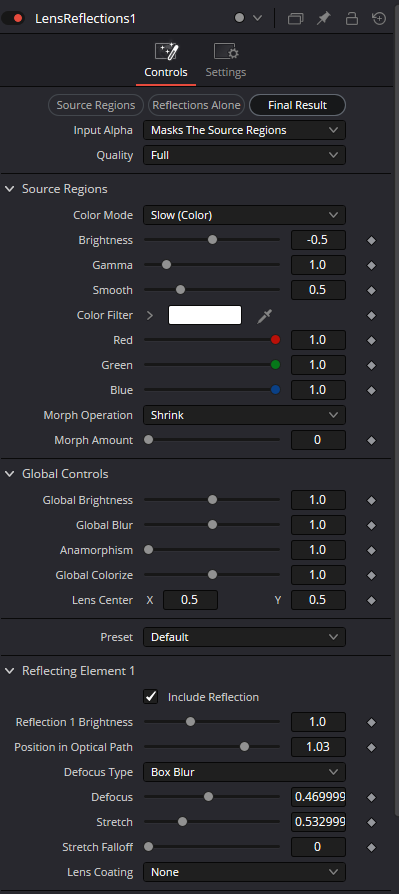The image size is (399, 894).
Task: Click the Position in Optical Path value field
Action: 318,747
